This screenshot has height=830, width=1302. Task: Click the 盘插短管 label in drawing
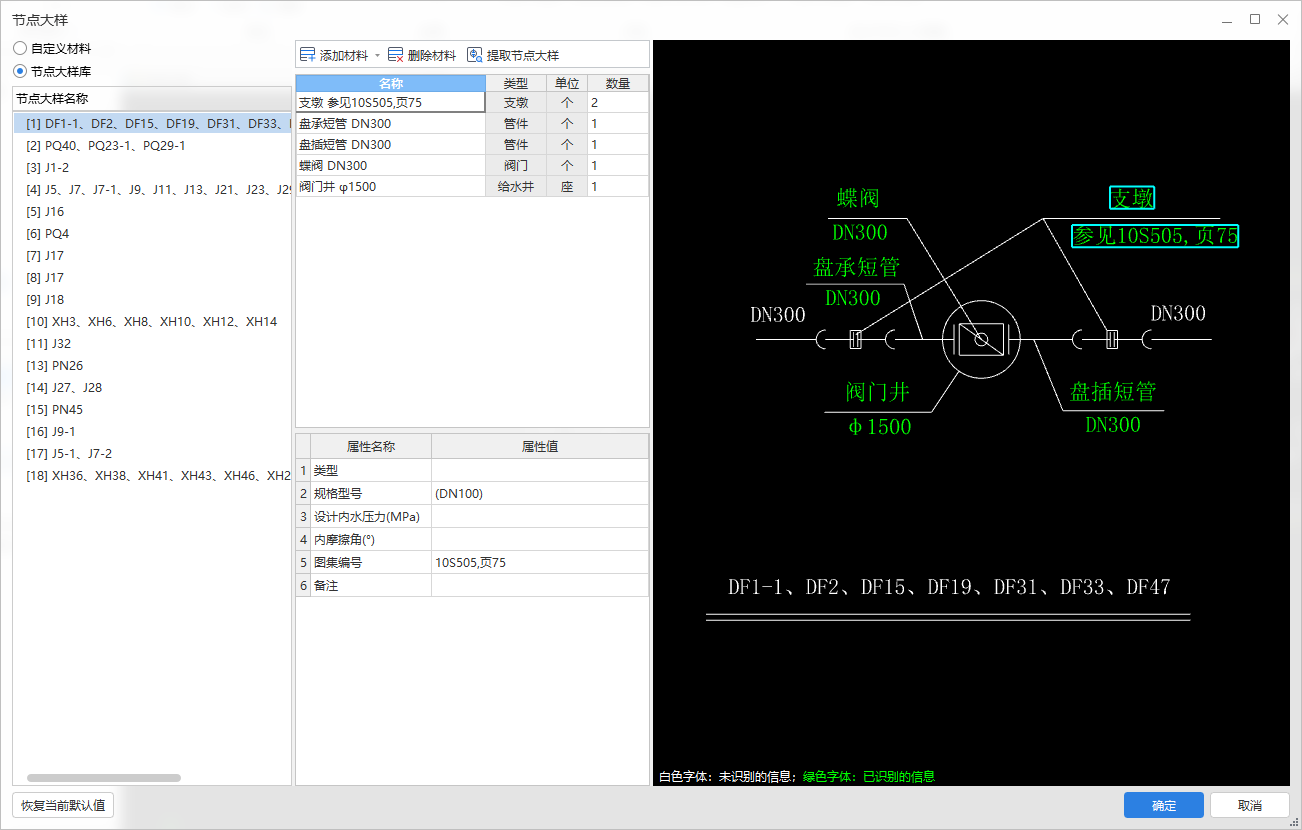(x=1113, y=391)
